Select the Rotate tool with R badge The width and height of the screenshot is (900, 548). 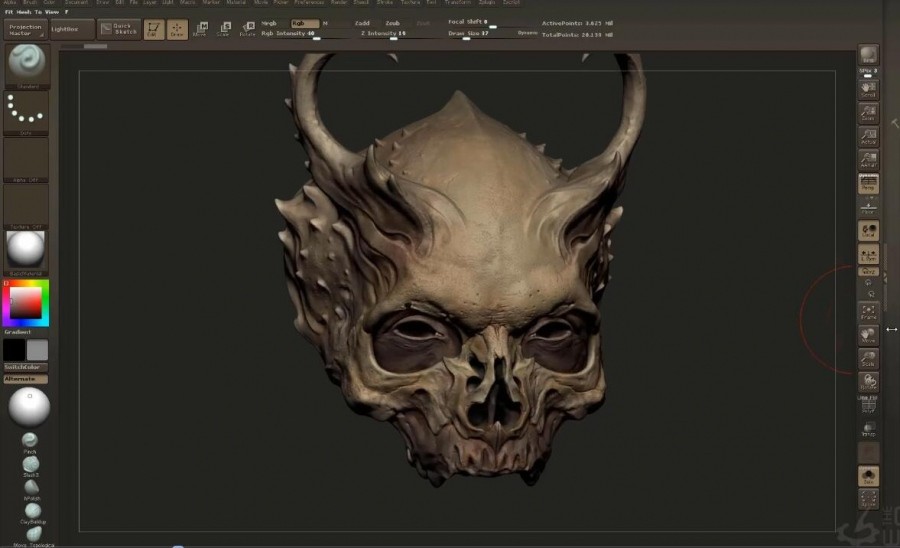tap(247, 29)
